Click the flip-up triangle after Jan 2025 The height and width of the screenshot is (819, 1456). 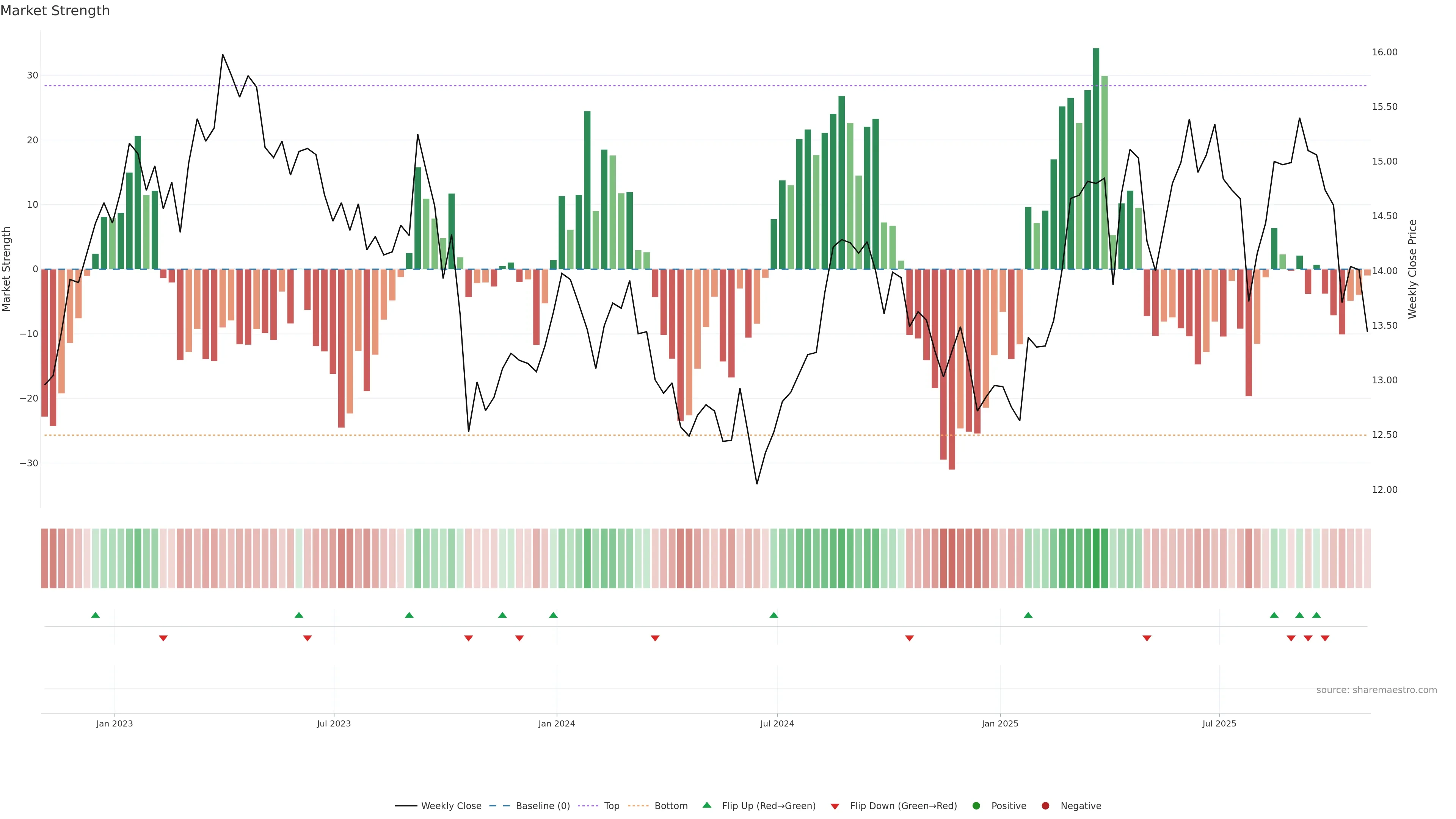pos(1028,615)
